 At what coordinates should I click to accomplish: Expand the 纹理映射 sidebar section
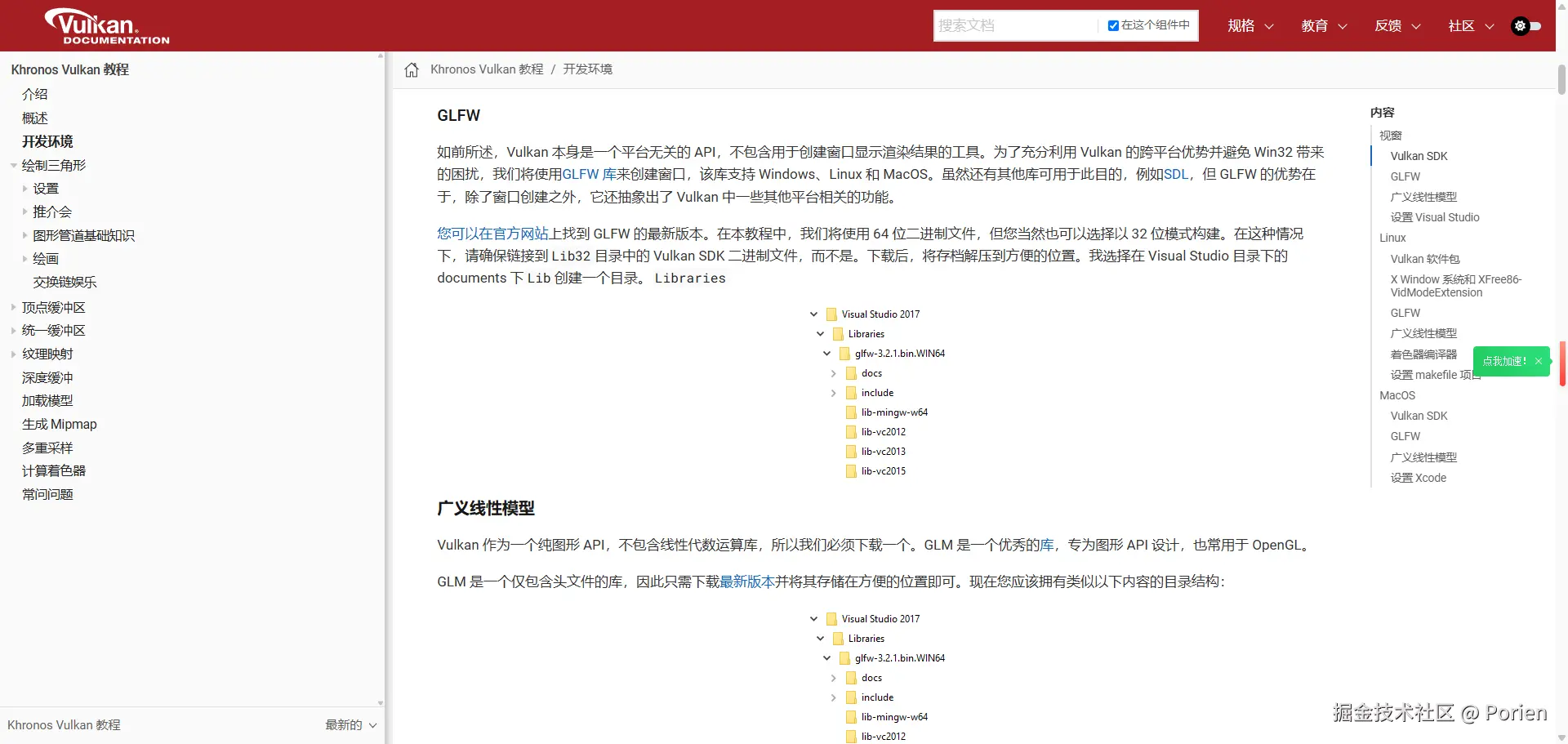click(14, 354)
